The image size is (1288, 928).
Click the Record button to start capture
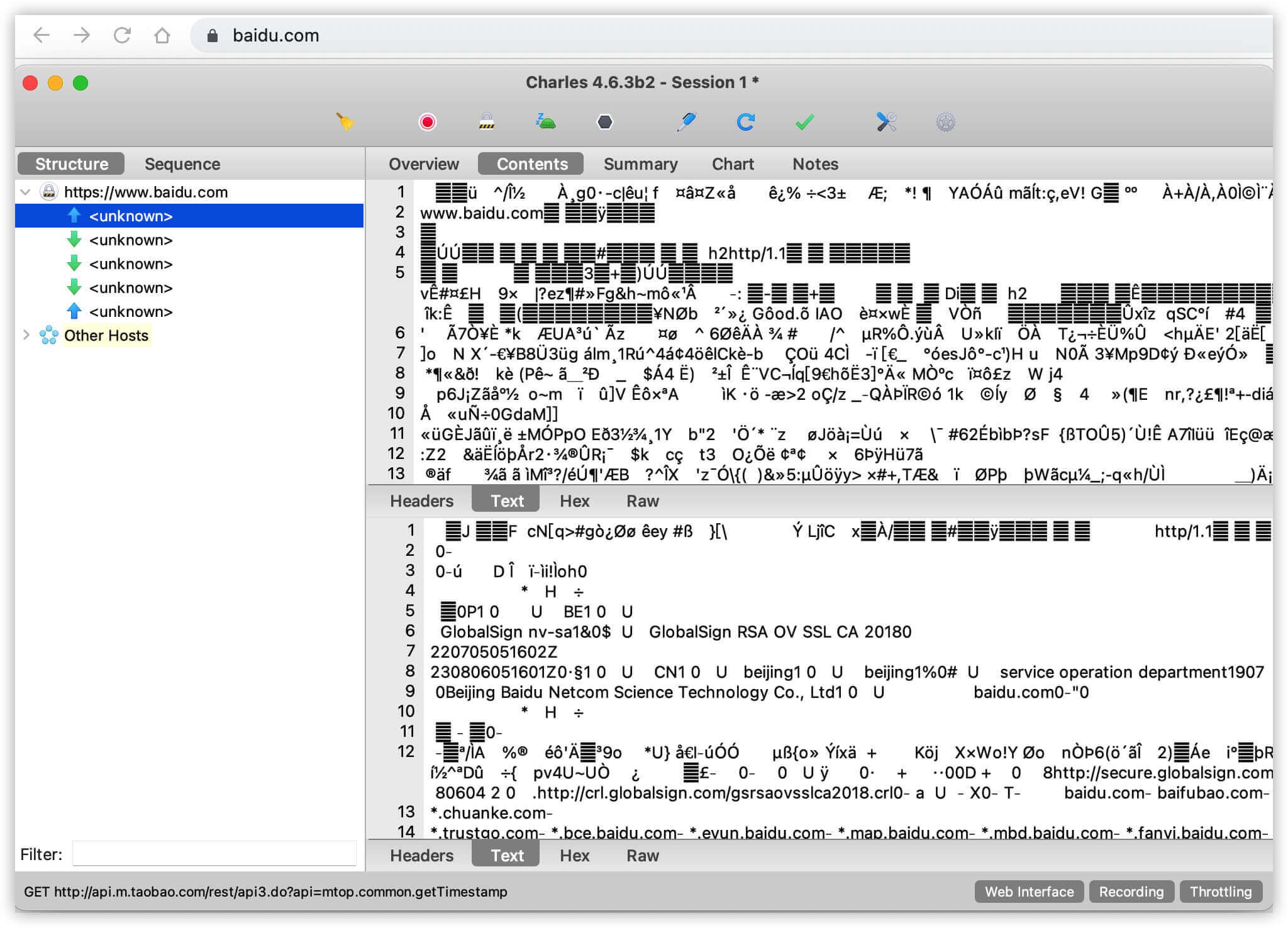click(x=427, y=121)
